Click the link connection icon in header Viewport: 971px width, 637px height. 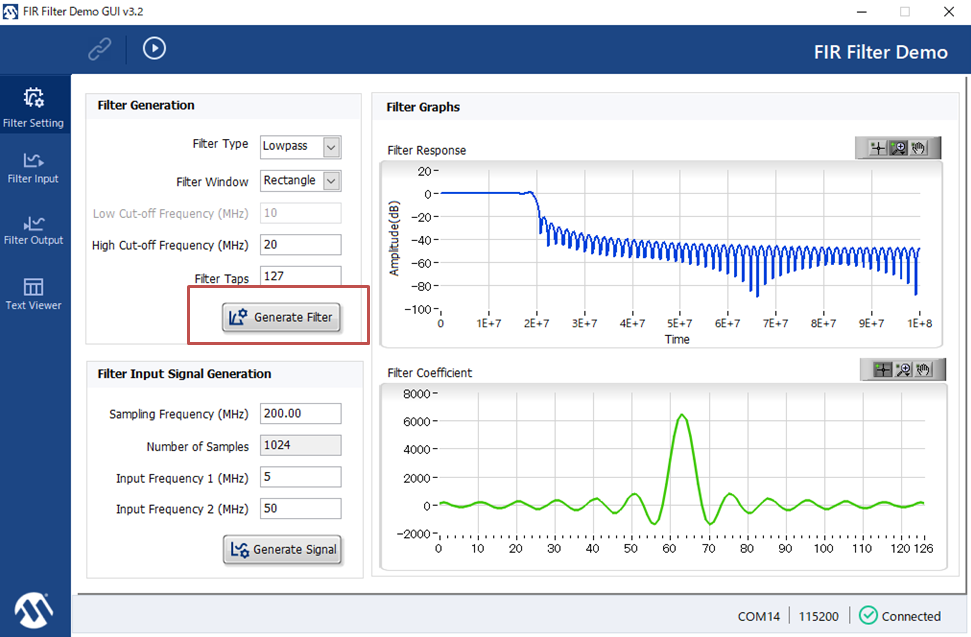coord(99,48)
